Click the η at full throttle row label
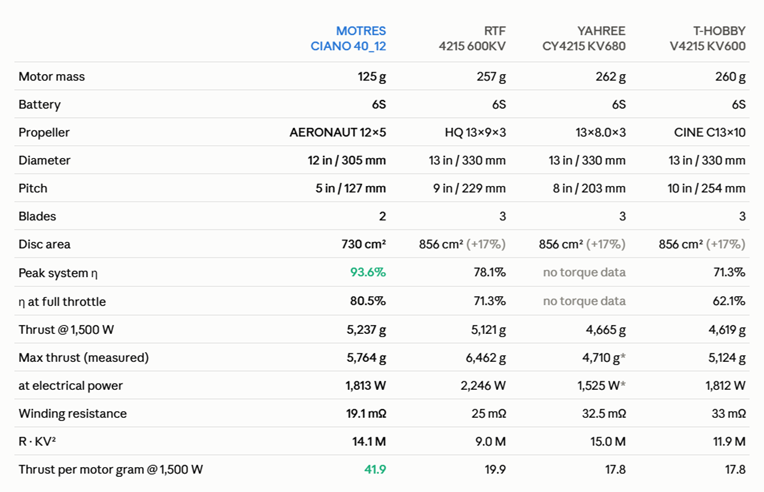This screenshot has width=764, height=492. (x=62, y=302)
